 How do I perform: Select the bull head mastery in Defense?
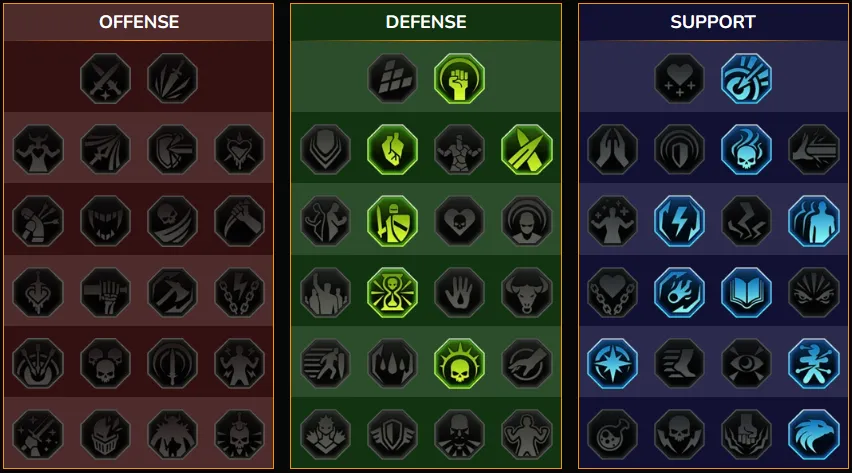(526, 292)
